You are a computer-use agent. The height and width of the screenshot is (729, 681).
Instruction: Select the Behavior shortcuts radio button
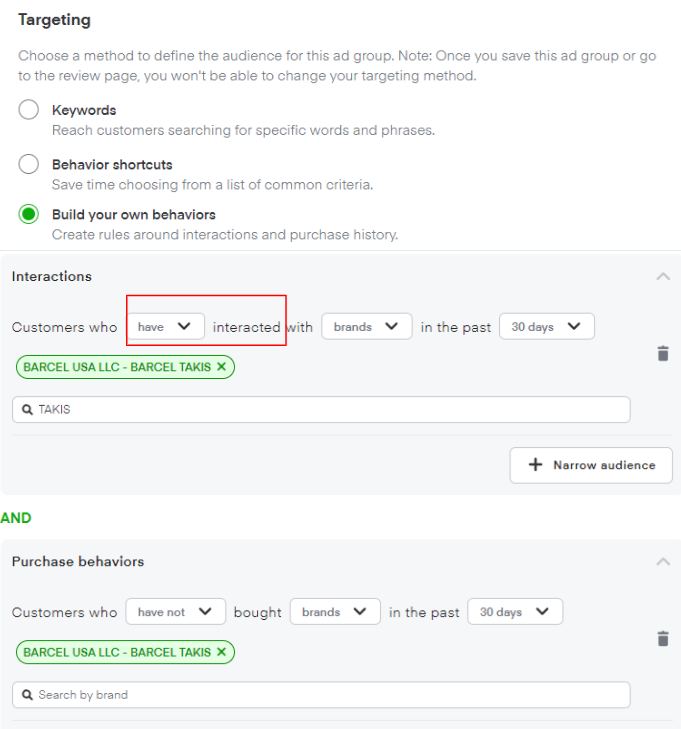(29, 164)
